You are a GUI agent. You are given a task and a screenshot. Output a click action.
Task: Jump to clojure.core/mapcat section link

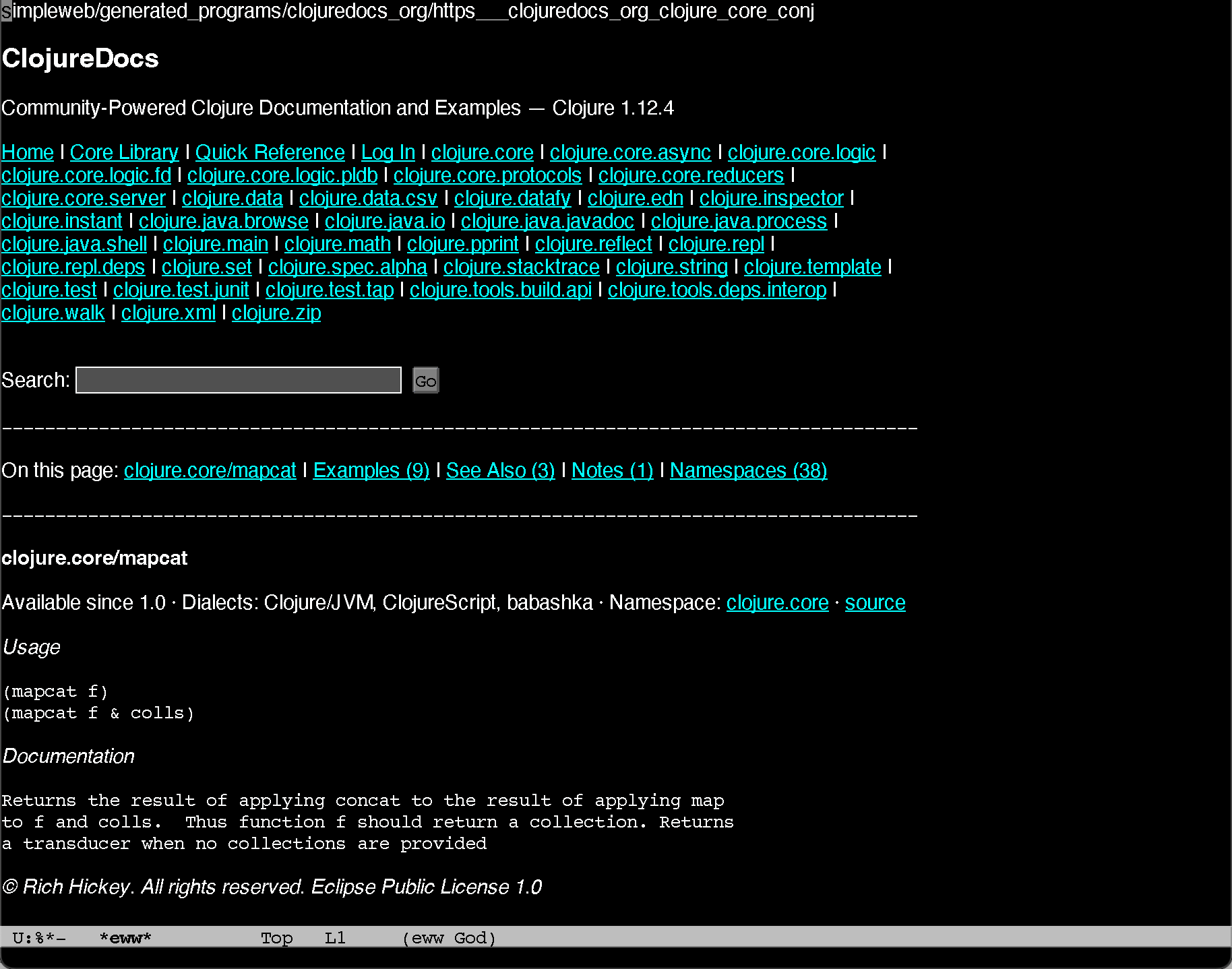(210, 471)
